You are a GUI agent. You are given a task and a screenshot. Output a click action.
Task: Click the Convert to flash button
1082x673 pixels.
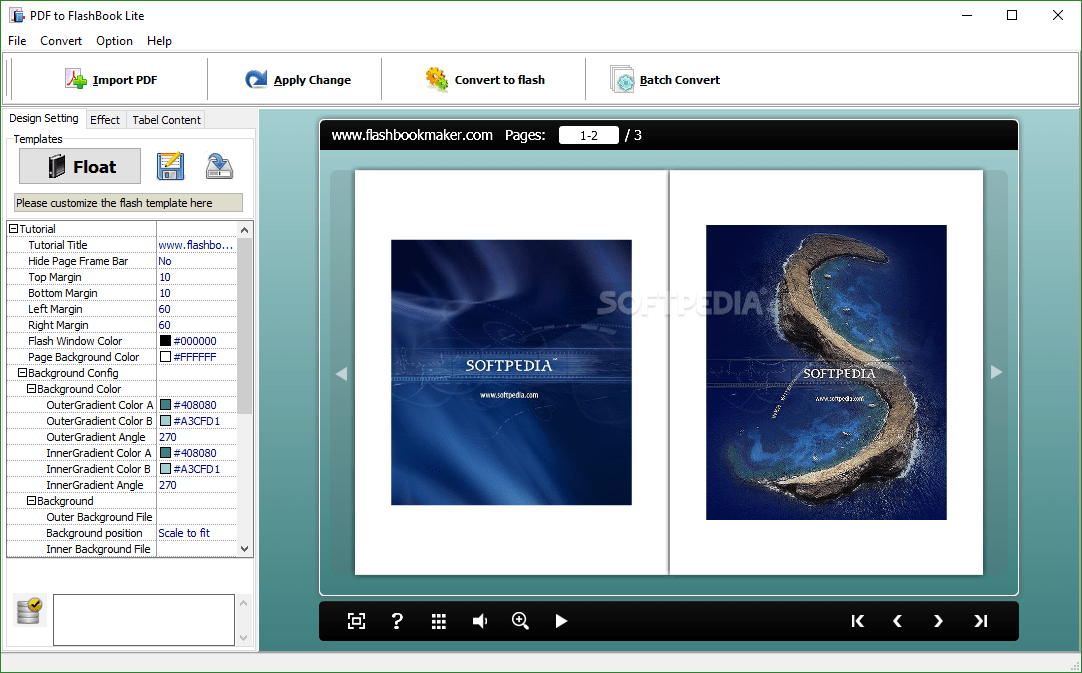[x=485, y=80]
